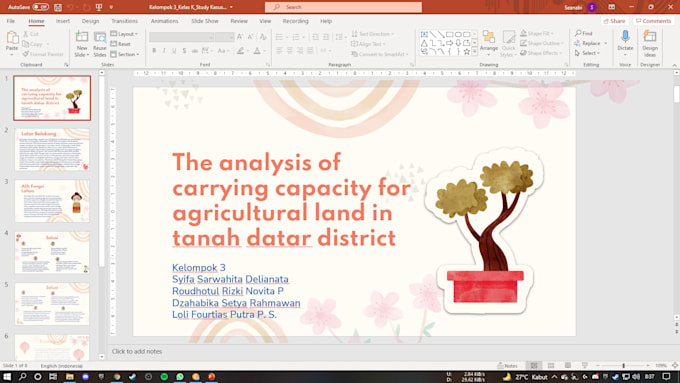Image resolution: width=680 pixels, height=383 pixels.
Task: Select slide 4 thumbnail
Action: pyautogui.click(x=52, y=252)
